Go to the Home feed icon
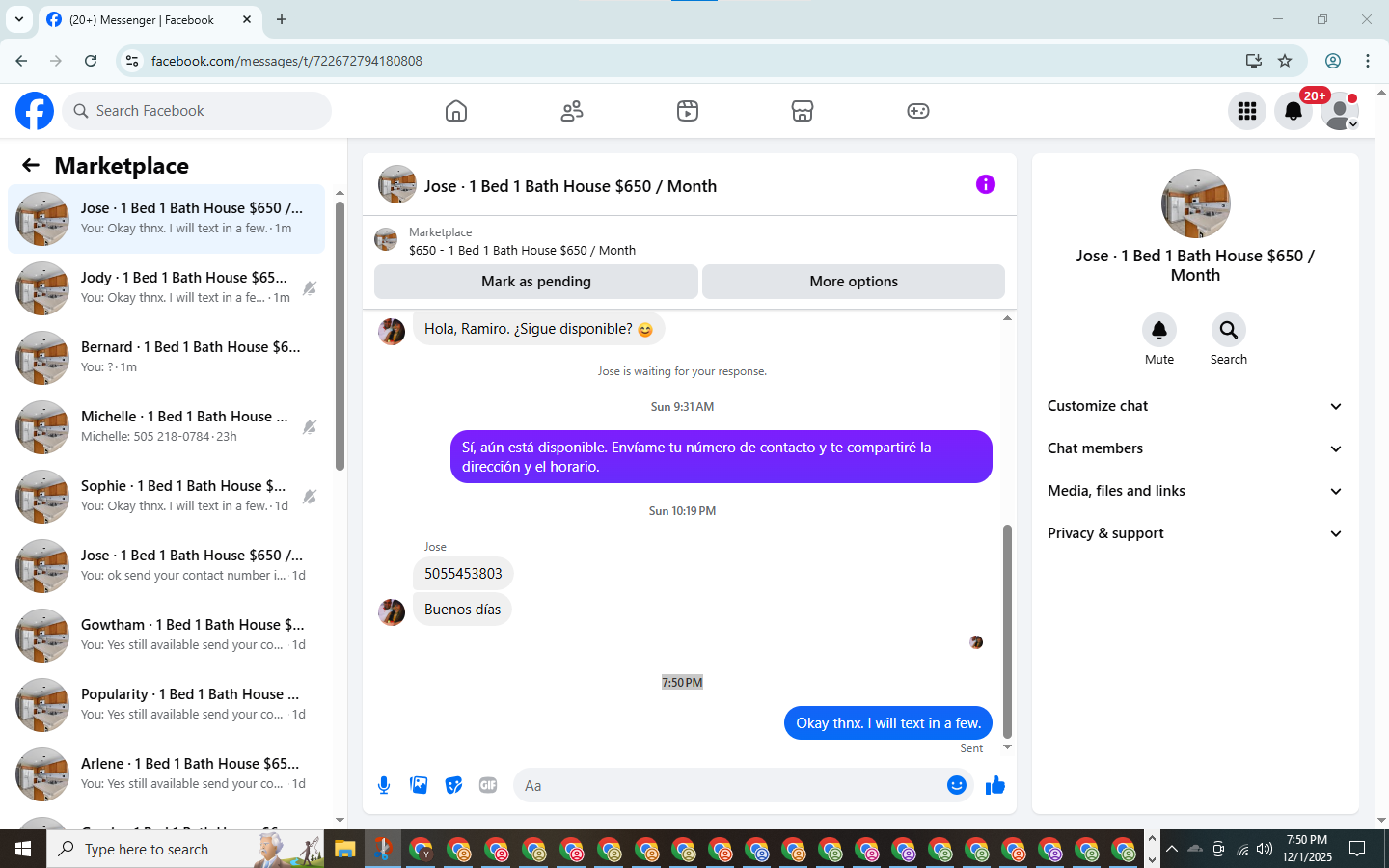Image resolution: width=1389 pixels, height=868 pixels. pos(456,111)
